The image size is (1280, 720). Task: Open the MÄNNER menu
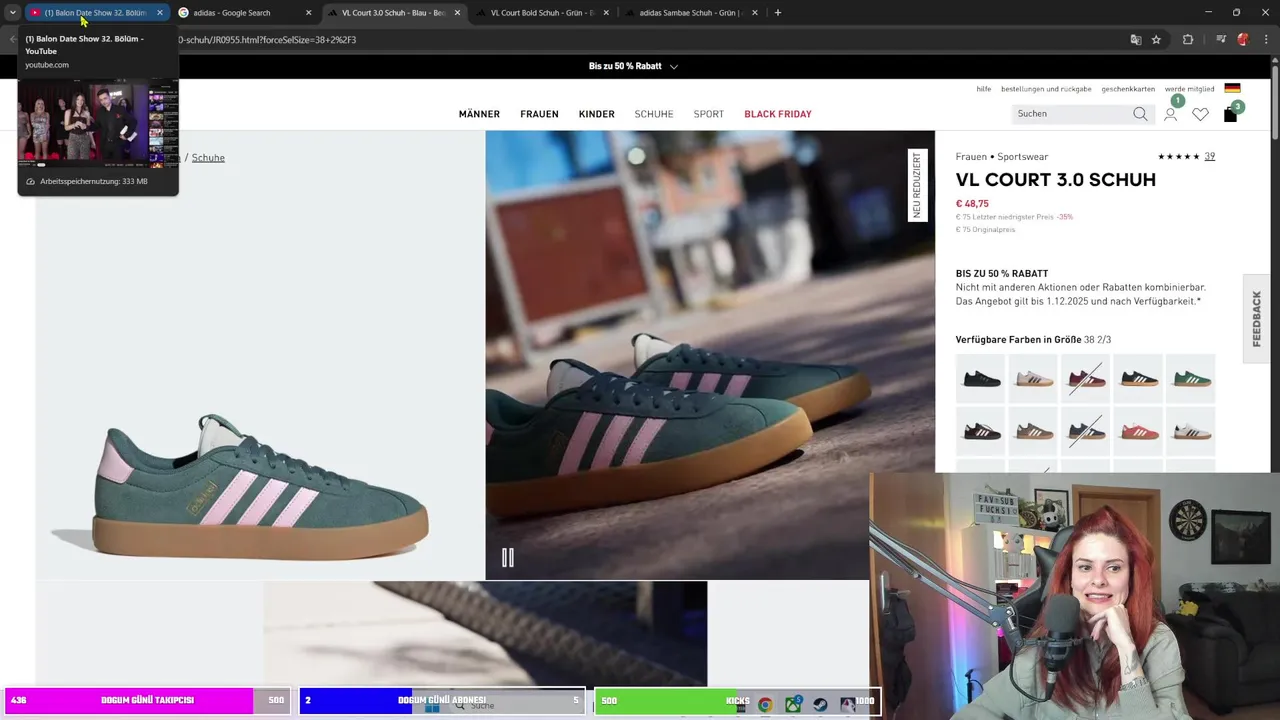pos(479,114)
